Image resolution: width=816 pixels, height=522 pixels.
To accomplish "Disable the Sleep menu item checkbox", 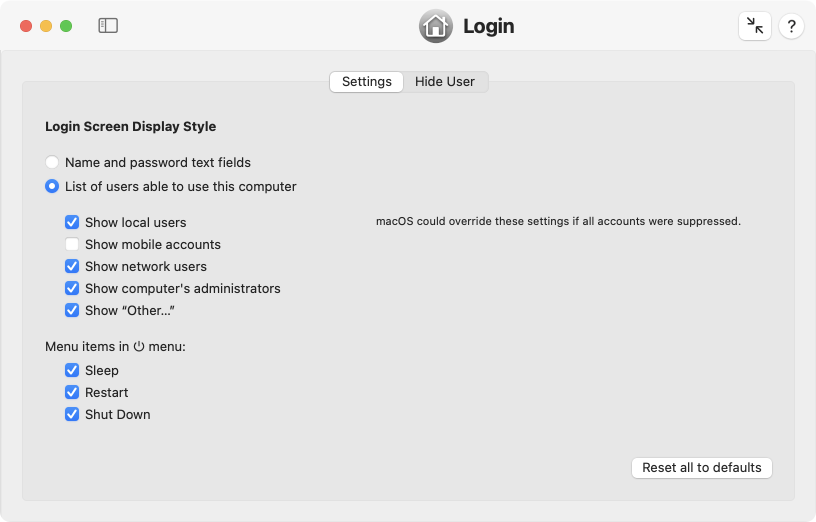I will tap(72, 370).
